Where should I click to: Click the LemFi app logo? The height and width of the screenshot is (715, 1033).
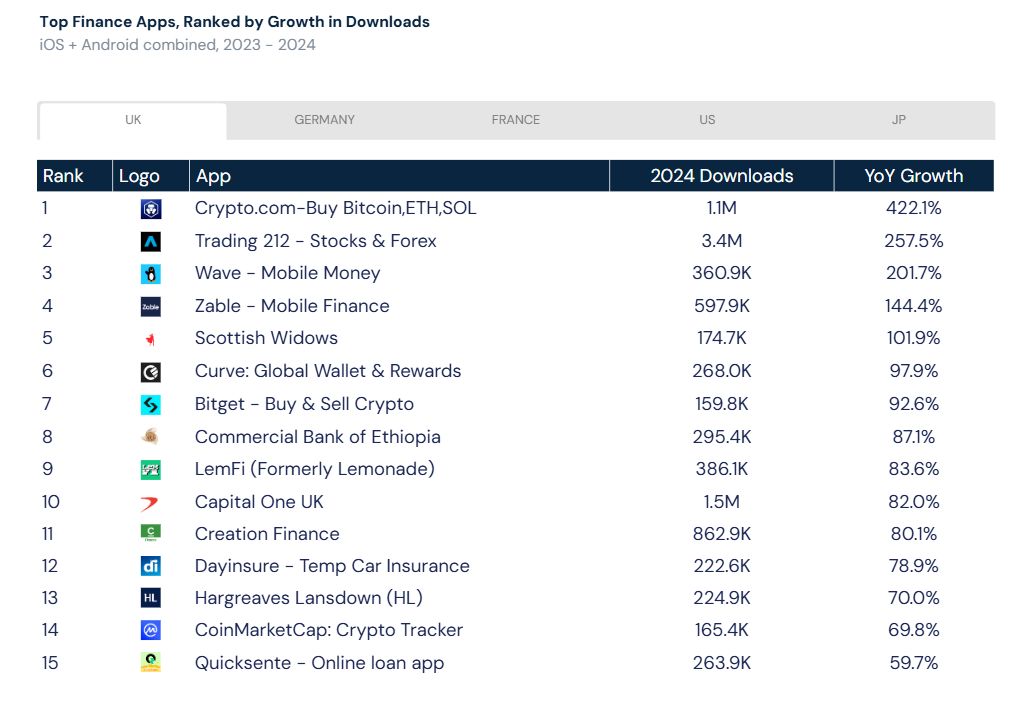pyautogui.click(x=151, y=470)
